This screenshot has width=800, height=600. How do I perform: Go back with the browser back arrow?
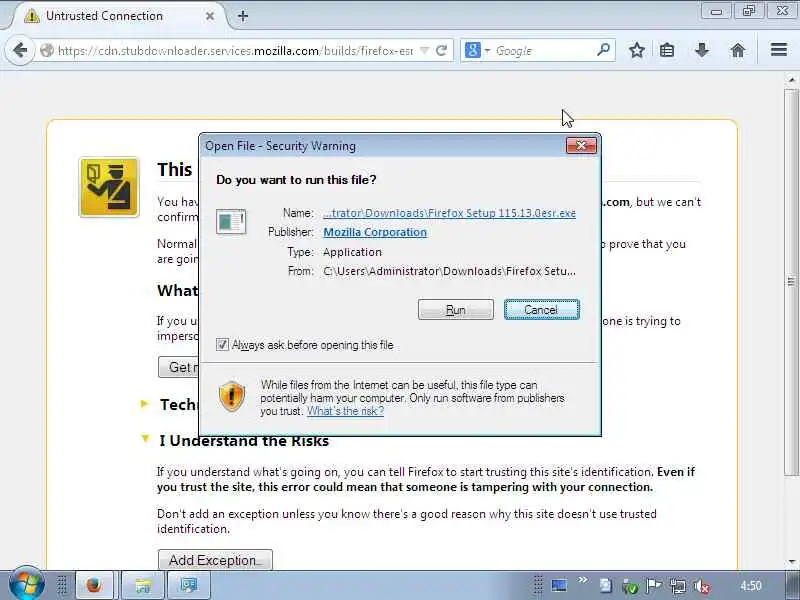[x=20, y=51]
